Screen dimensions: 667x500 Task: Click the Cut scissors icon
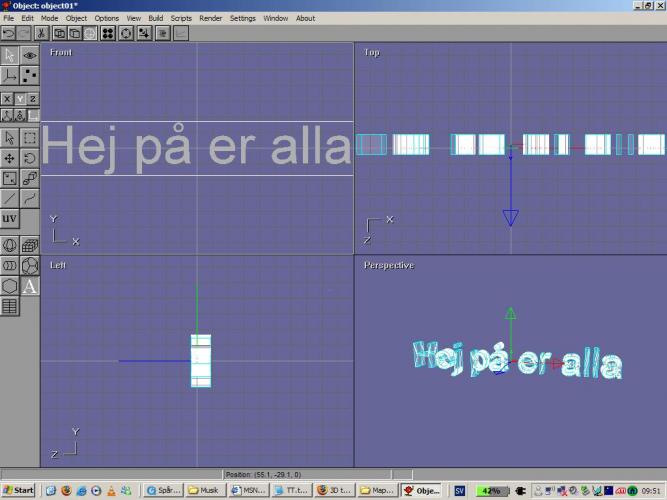point(41,33)
